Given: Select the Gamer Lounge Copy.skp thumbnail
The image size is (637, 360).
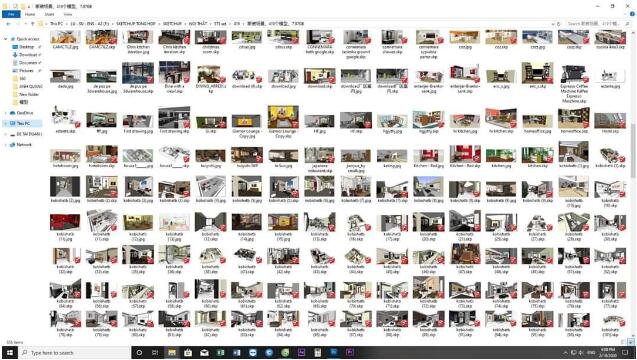Looking at the screenshot, I should click(283, 122).
